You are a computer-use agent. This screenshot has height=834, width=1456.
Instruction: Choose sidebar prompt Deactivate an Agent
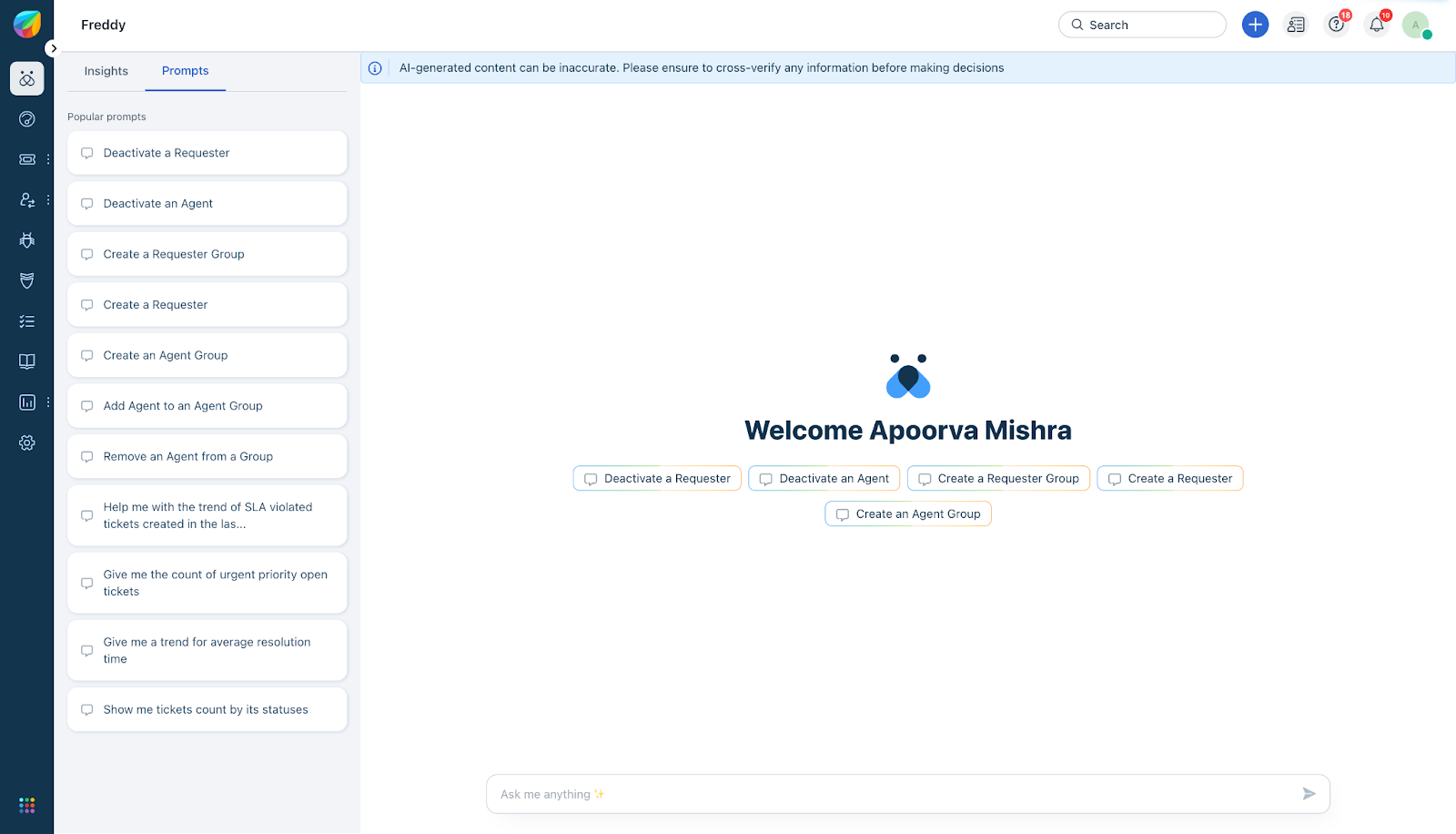pyautogui.click(x=207, y=204)
